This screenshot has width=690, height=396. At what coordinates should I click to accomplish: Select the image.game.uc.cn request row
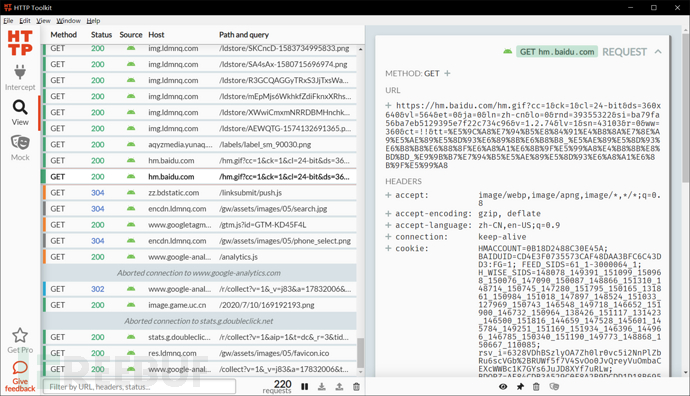click(200, 305)
